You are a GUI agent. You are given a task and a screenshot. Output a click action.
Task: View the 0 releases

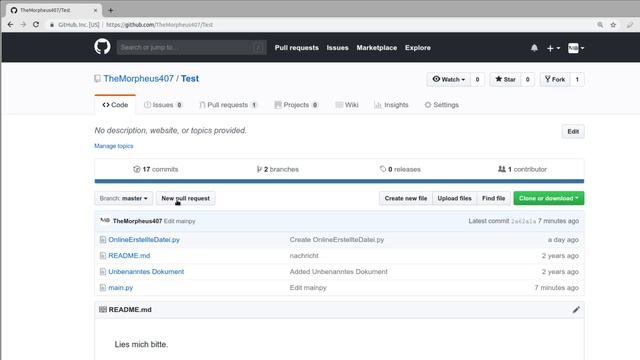coord(400,169)
